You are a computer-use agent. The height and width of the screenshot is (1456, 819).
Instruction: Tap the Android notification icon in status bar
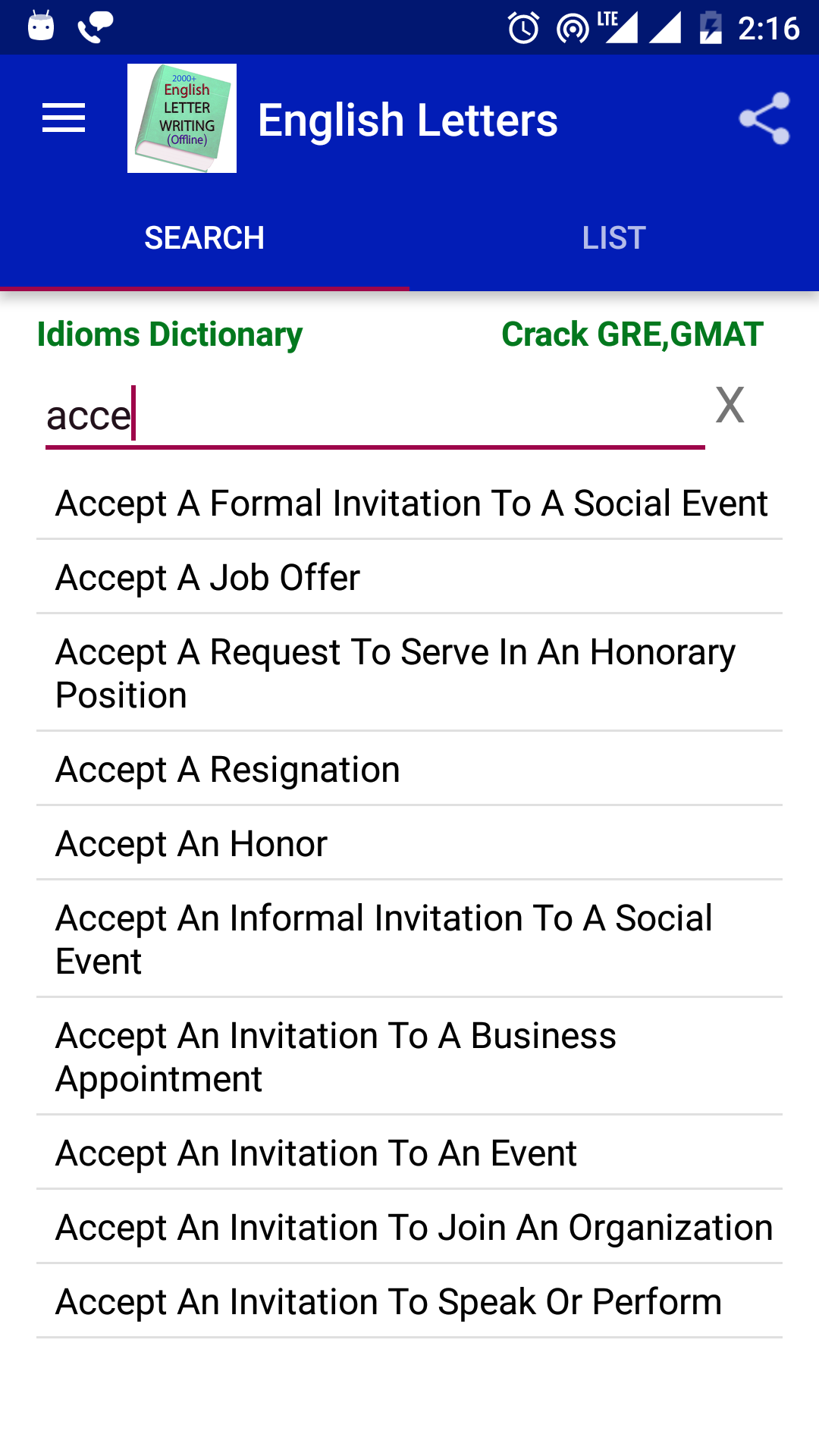click(x=41, y=27)
